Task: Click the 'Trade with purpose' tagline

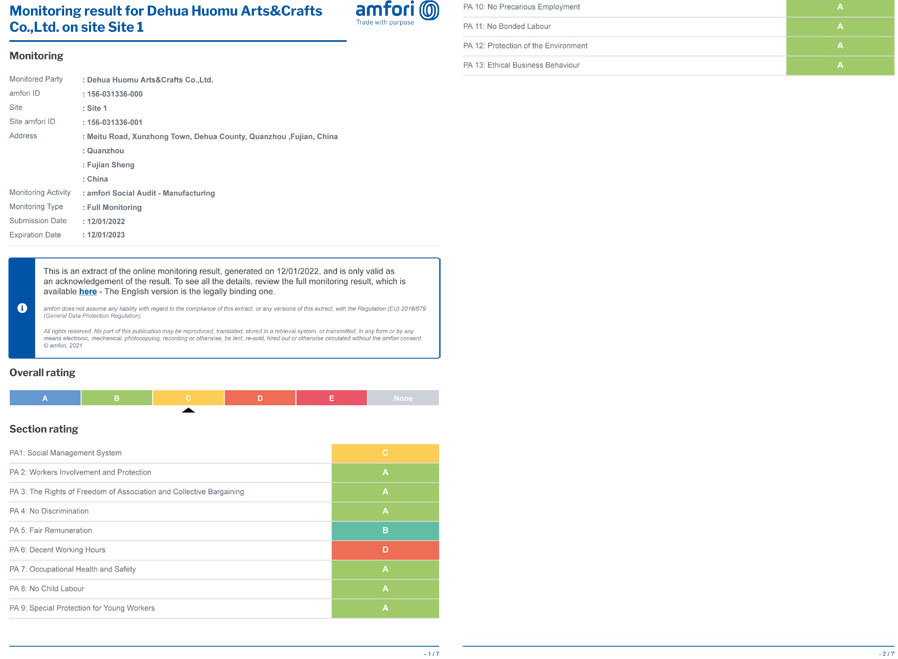Action: [385, 22]
